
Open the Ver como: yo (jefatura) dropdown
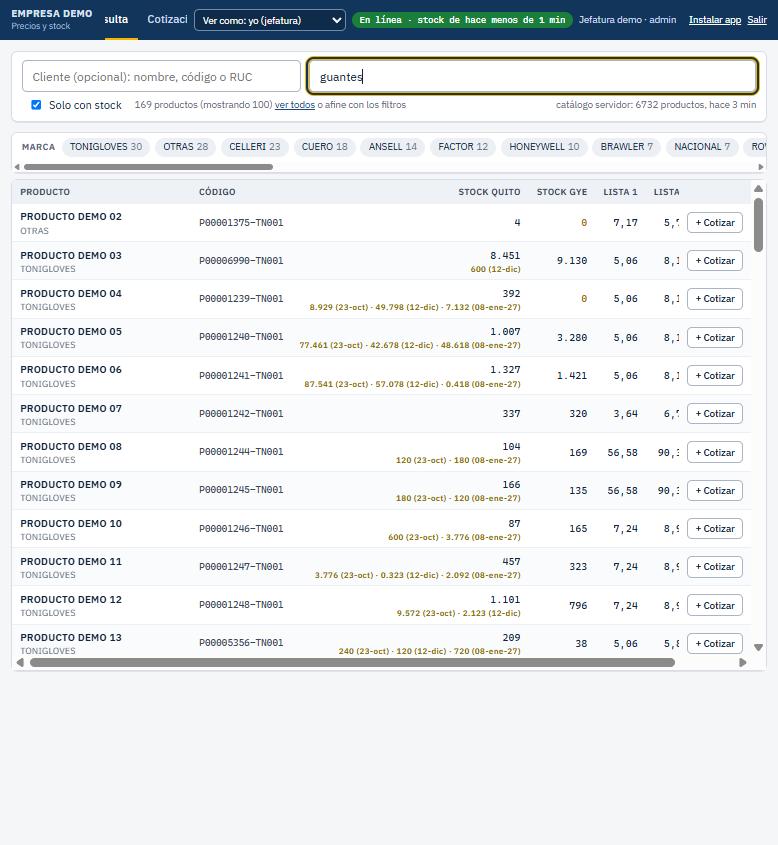click(270, 20)
